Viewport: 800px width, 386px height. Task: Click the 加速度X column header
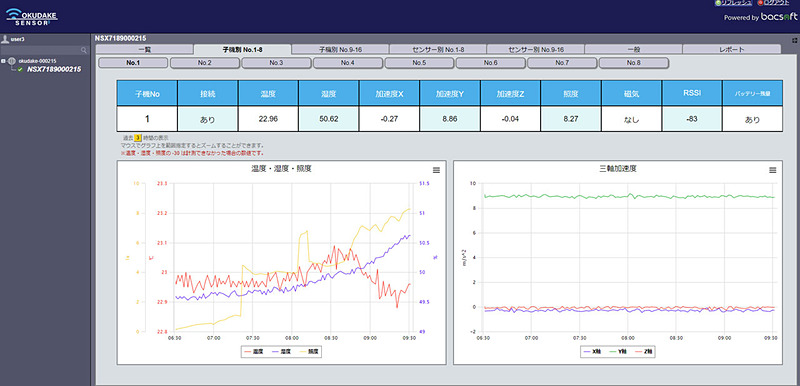(x=389, y=93)
